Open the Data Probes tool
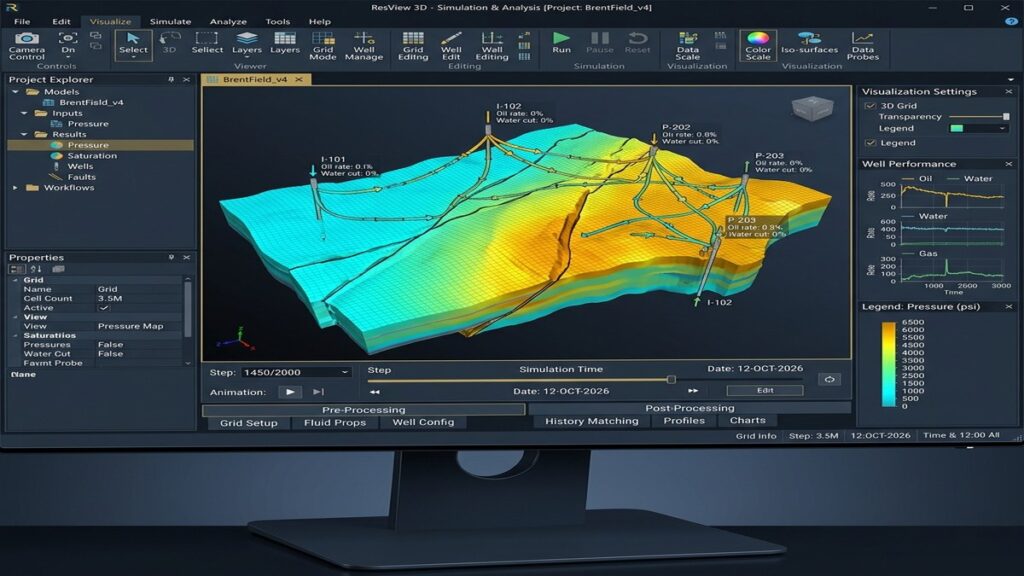The height and width of the screenshot is (576, 1024). [863, 46]
